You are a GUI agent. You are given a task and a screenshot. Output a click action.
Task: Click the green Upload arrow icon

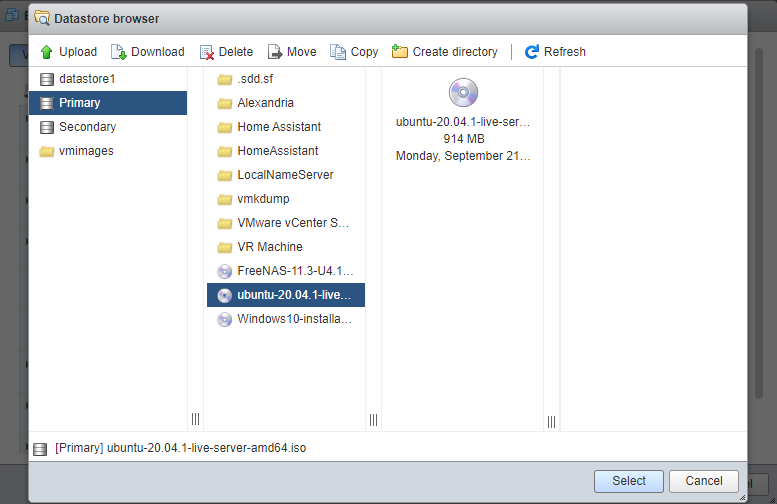tap(47, 52)
